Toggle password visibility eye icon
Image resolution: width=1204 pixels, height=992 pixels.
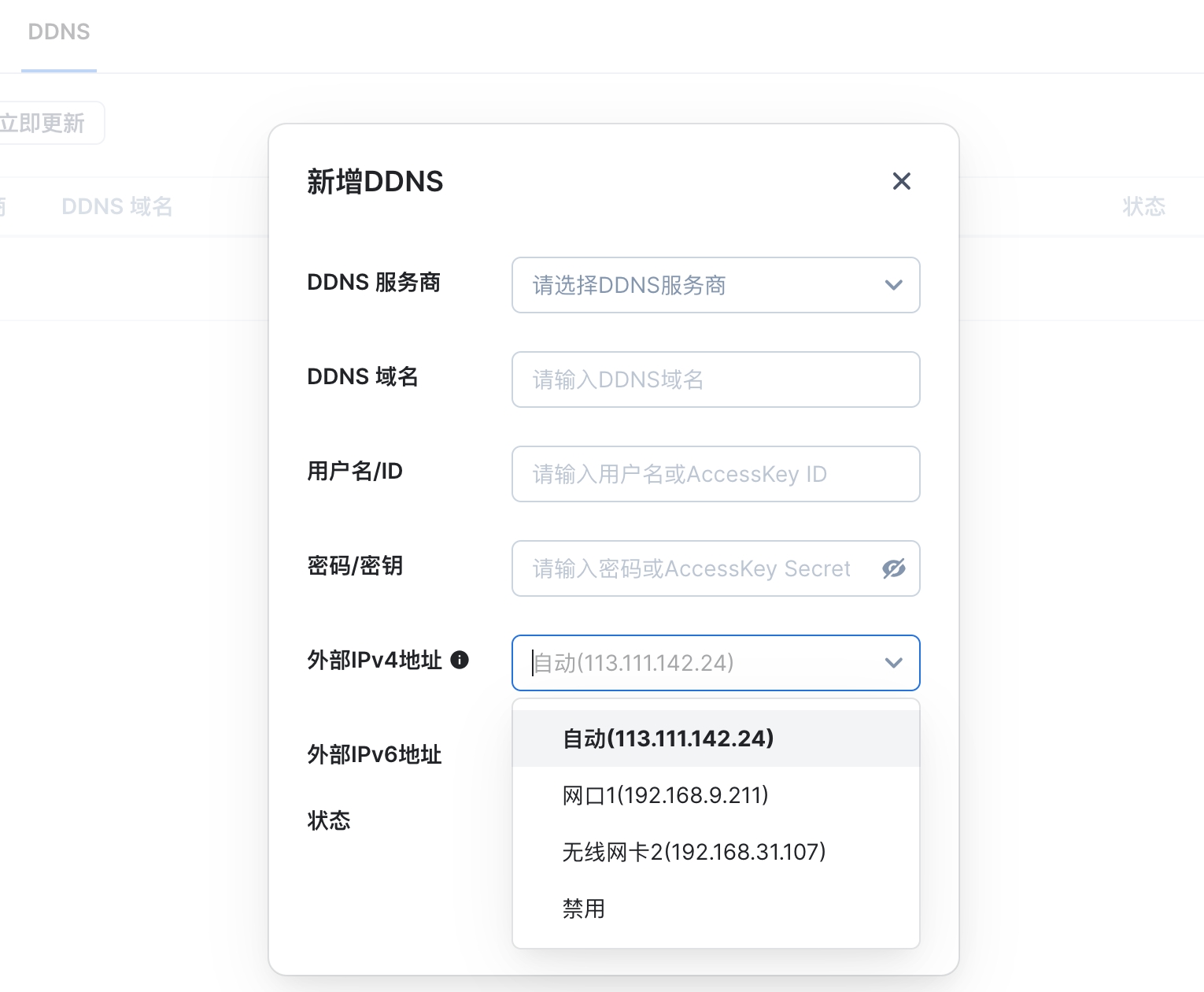[x=894, y=568]
